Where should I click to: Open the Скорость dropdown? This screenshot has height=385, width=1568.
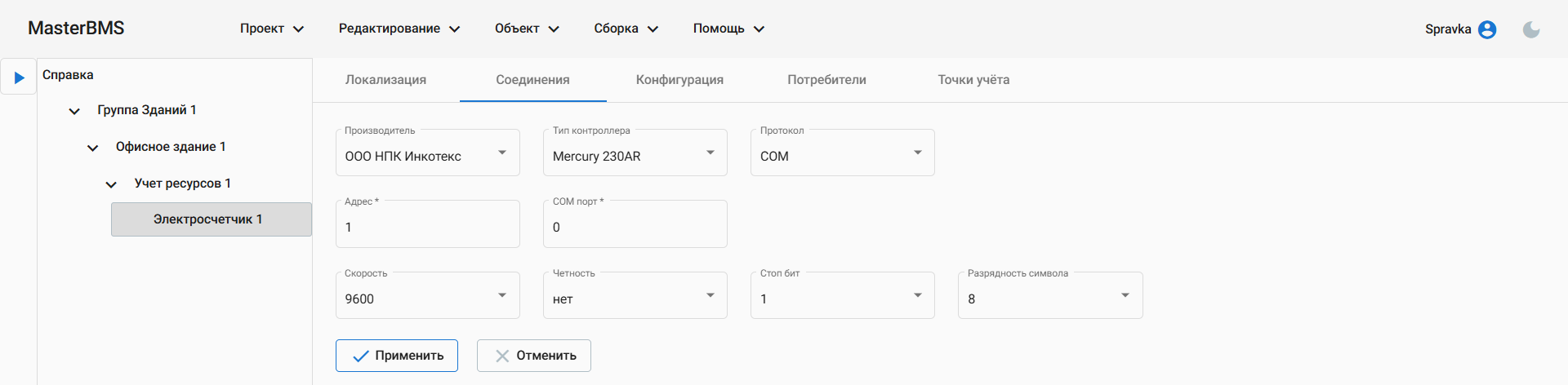point(427,296)
